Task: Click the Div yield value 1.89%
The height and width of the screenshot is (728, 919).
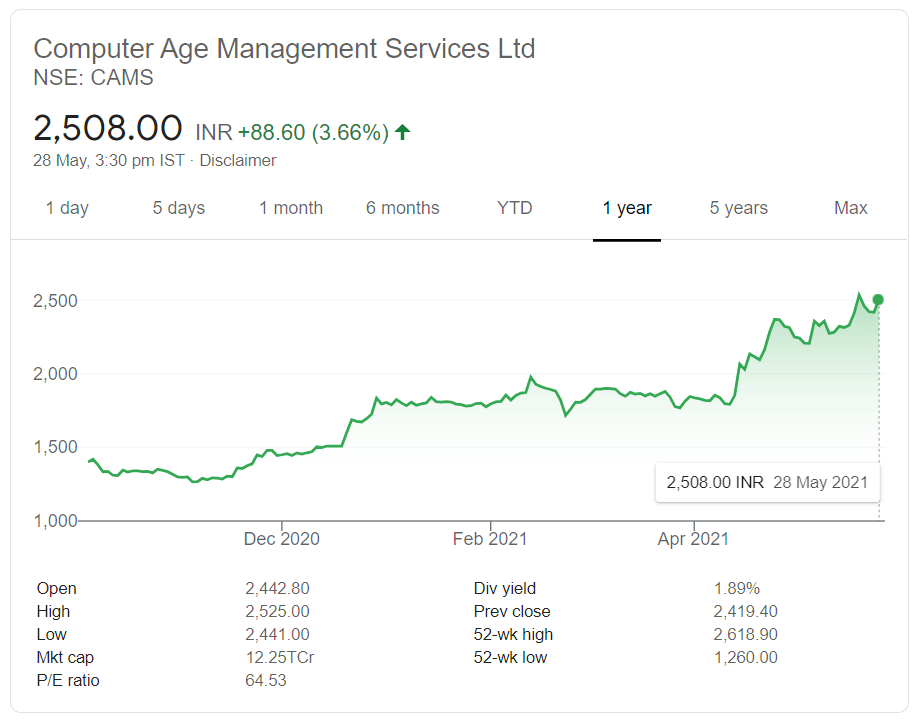Action: [x=737, y=588]
